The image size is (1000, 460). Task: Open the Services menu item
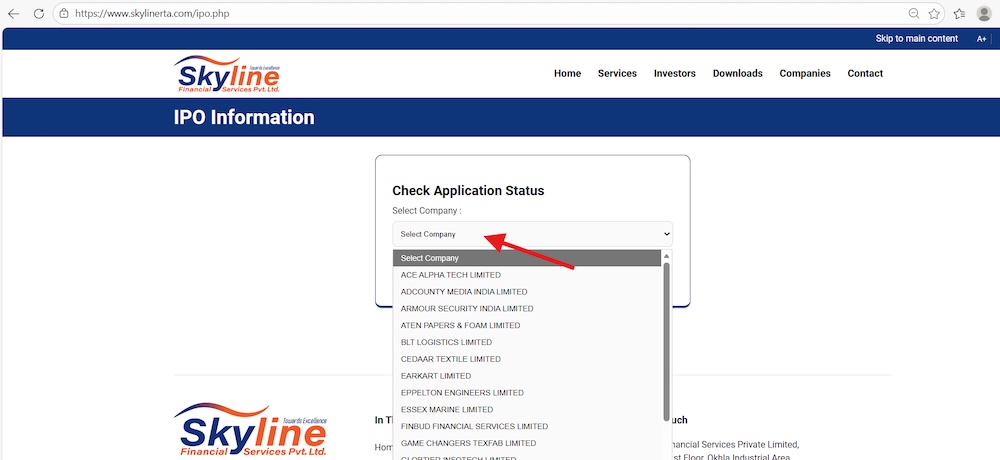(x=617, y=73)
